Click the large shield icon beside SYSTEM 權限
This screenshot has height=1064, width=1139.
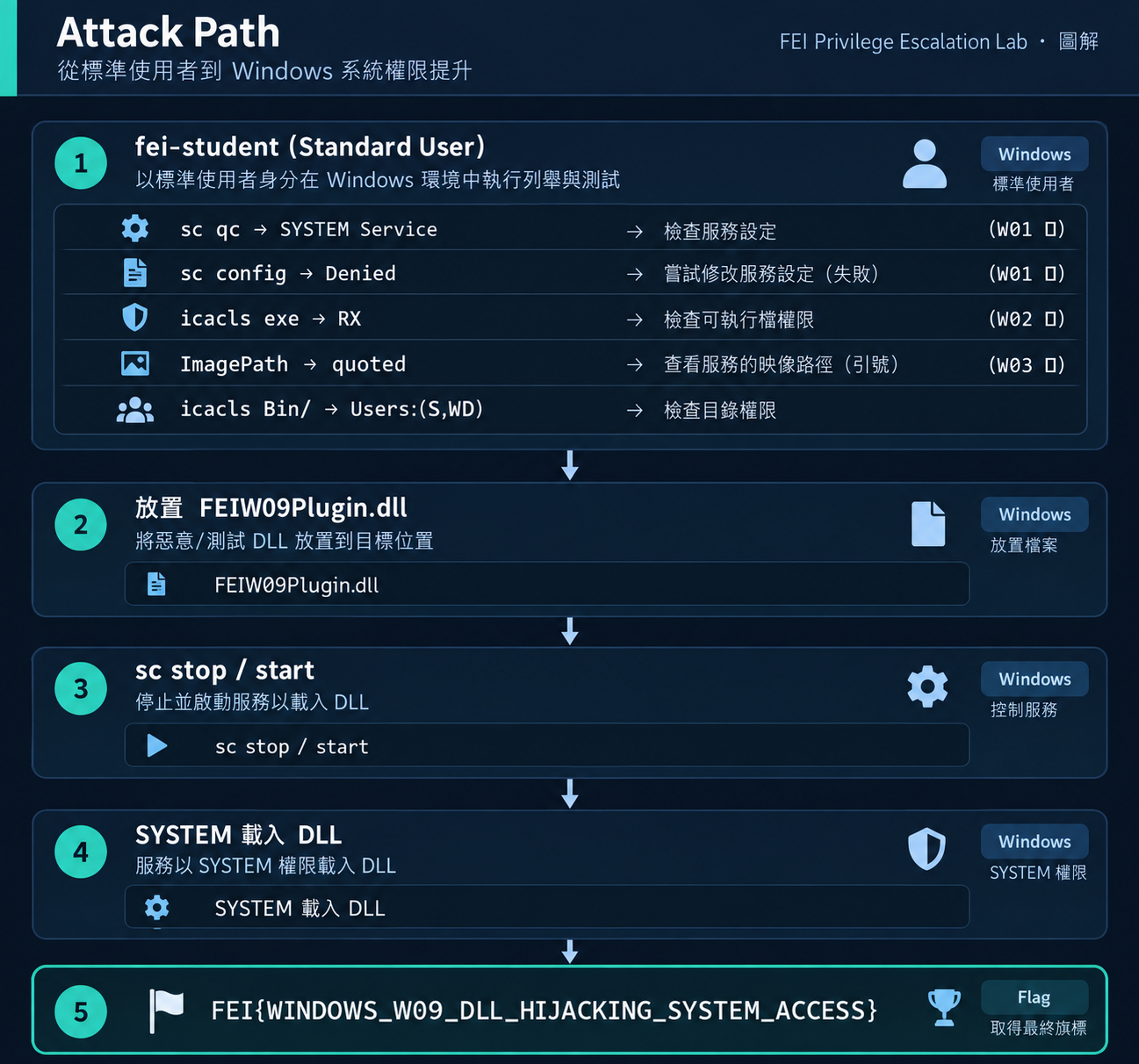click(x=926, y=849)
